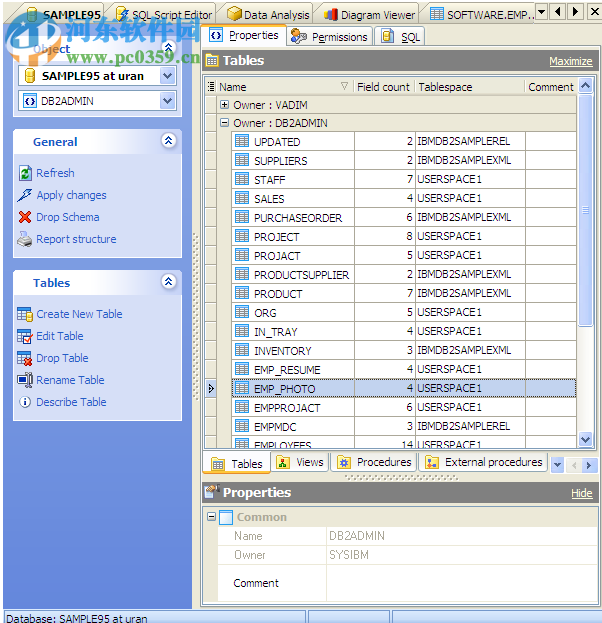
Task: Click the Drop Table icon
Action: (25, 358)
